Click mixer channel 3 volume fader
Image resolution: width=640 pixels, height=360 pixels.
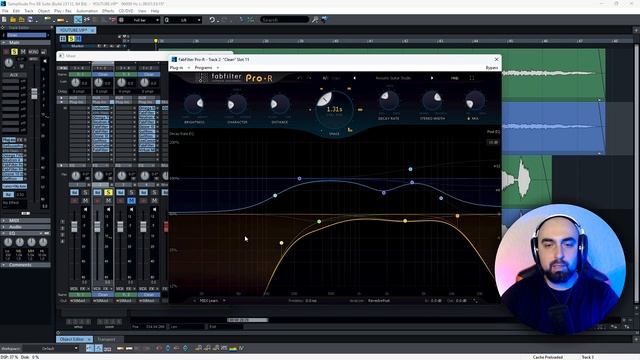(x=120, y=227)
